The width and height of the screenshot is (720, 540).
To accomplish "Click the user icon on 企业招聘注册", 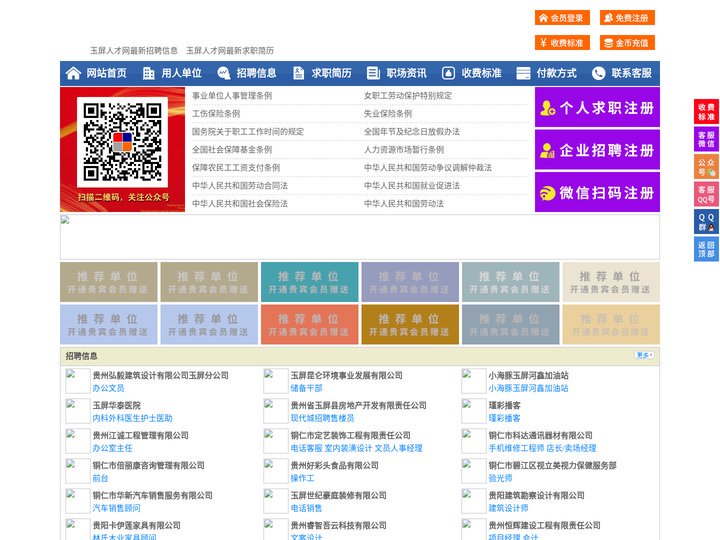I will (547, 150).
